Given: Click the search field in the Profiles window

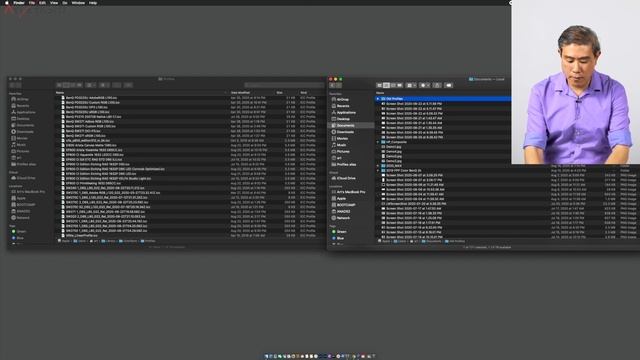Looking at the screenshot, I should tap(283, 85).
